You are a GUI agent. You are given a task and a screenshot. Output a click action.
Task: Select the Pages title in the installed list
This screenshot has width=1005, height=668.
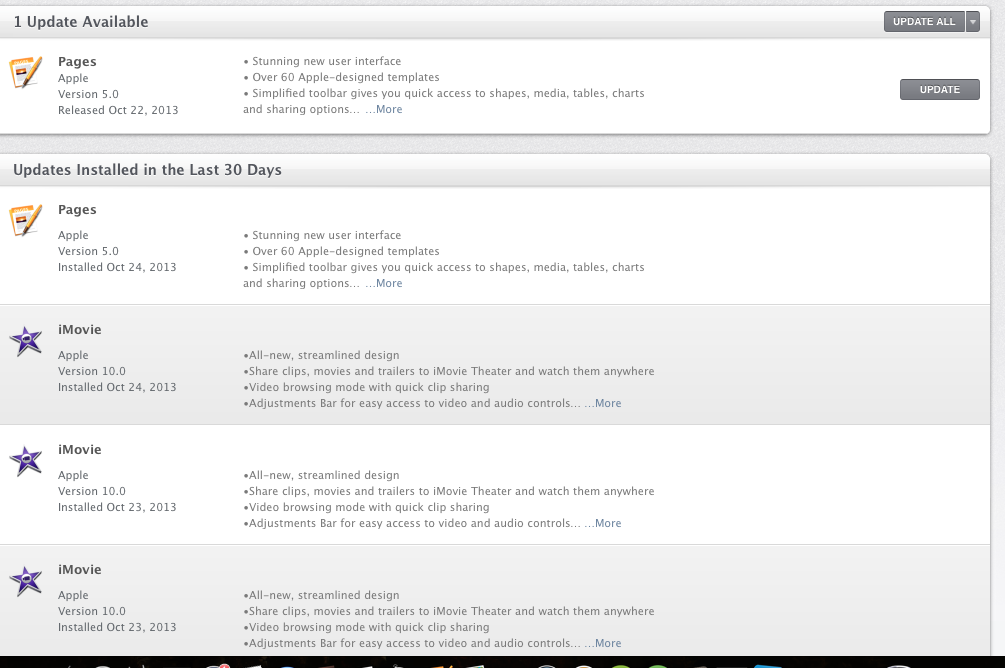coord(77,210)
